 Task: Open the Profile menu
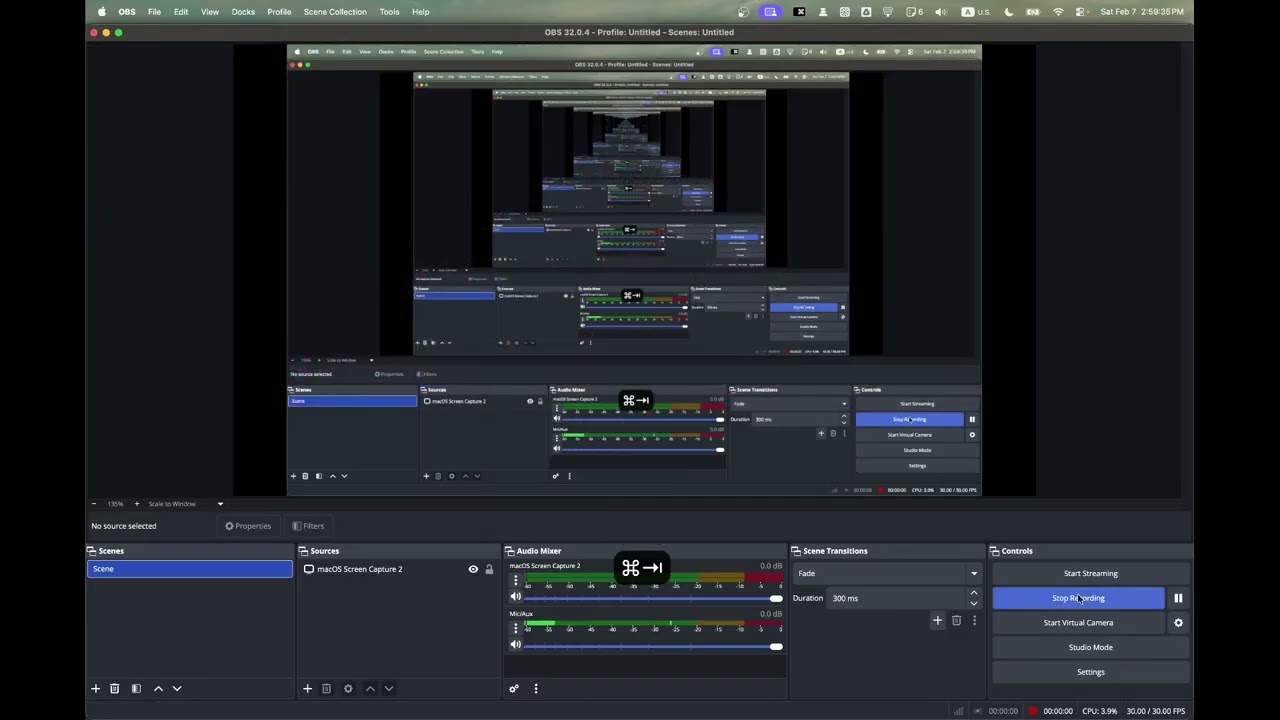pyautogui.click(x=279, y=12)
